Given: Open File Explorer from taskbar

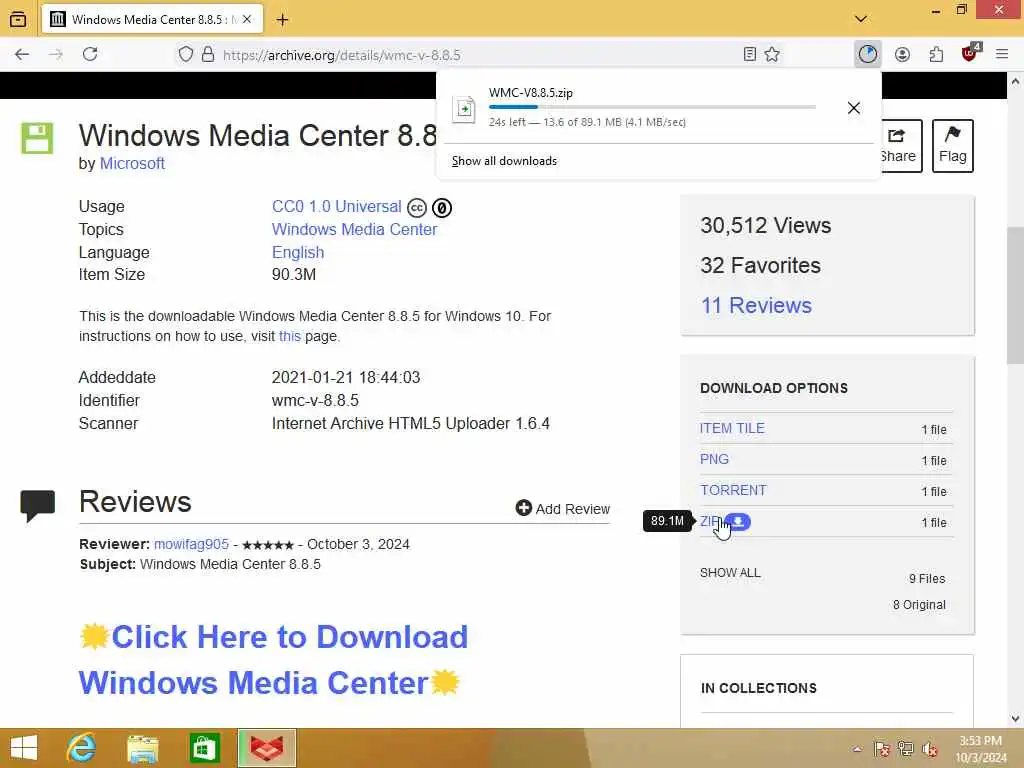Looking at the screenshot, I should pyautogui.click(x=143, y=748).
